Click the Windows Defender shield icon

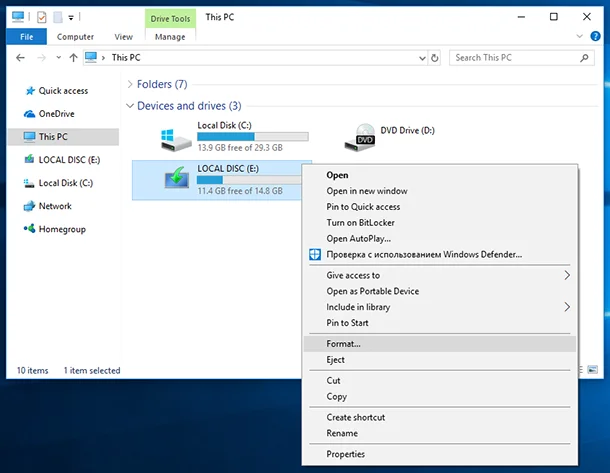(x=315, y=254)
